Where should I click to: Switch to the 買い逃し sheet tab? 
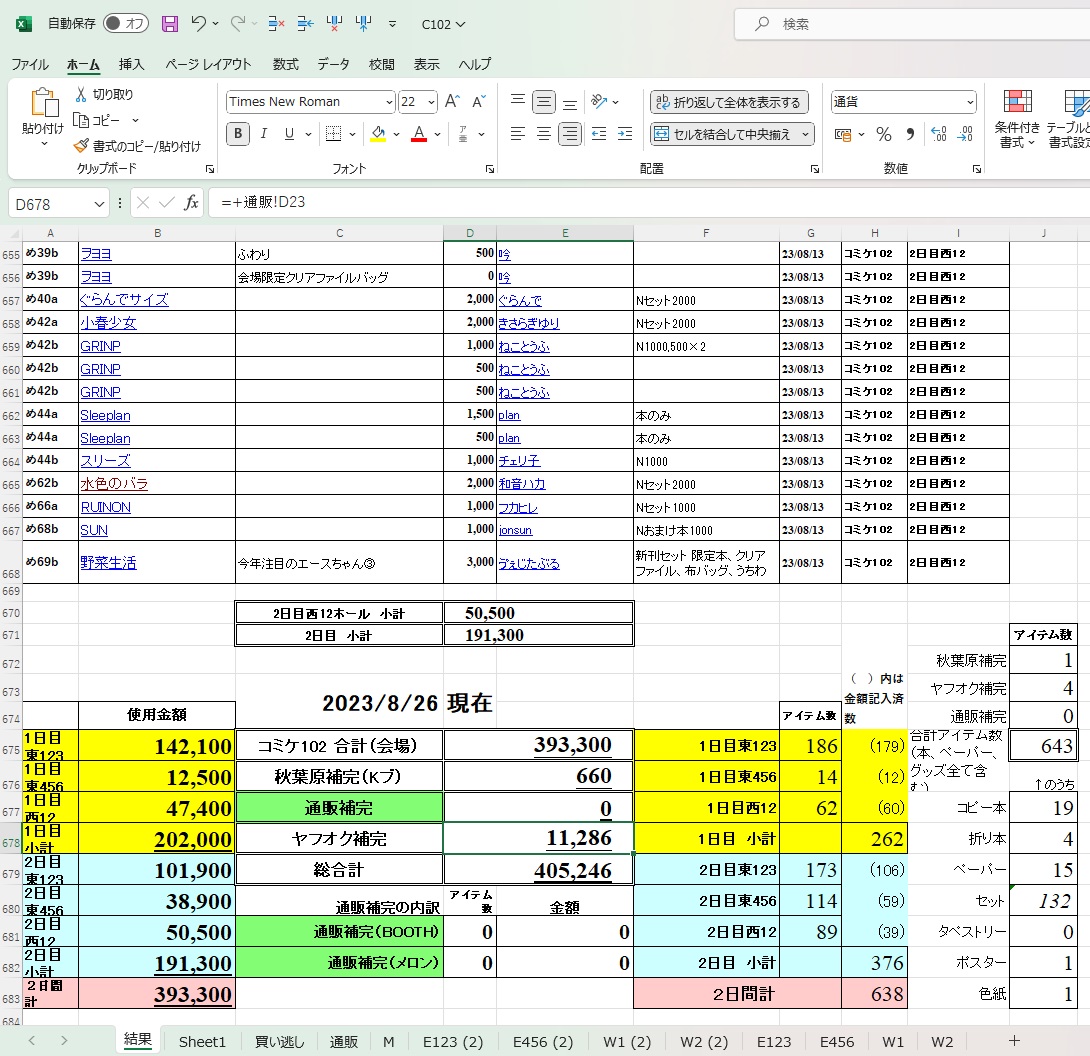[279, 1041]
